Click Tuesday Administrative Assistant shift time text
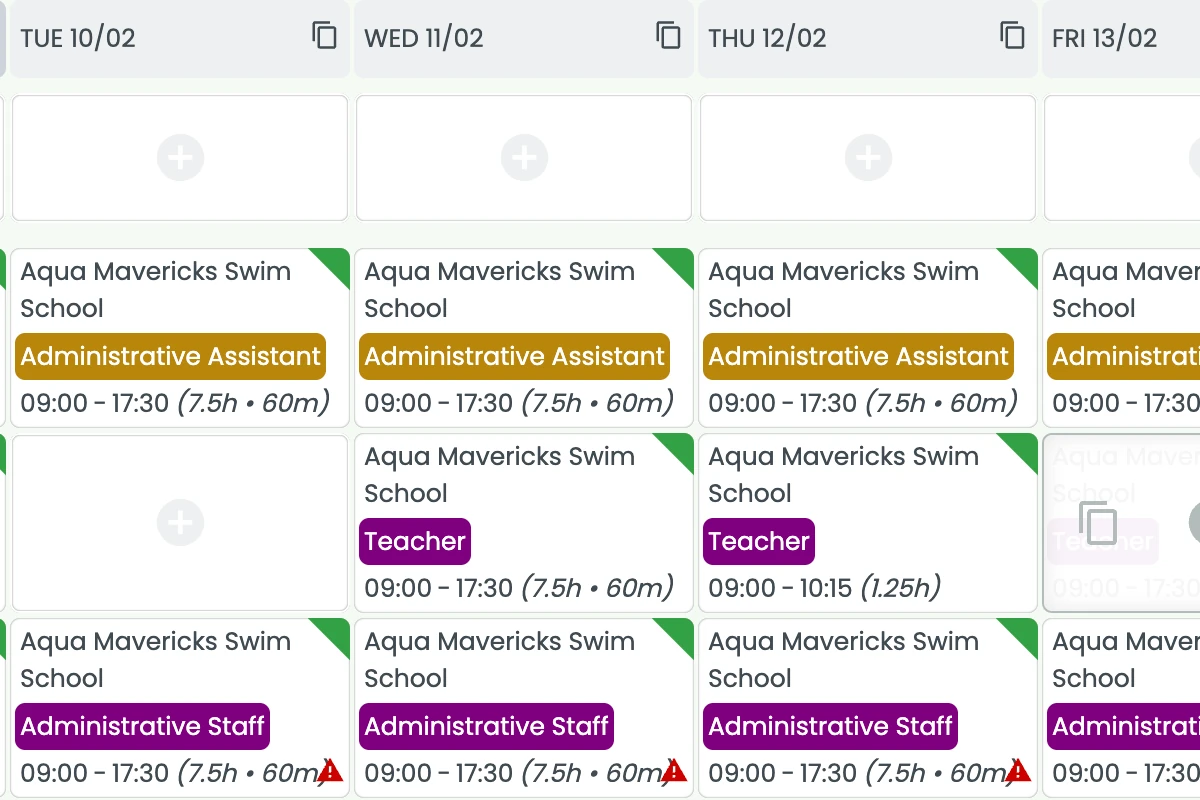This screenshot has width=1200, height=800. point(175,403)
